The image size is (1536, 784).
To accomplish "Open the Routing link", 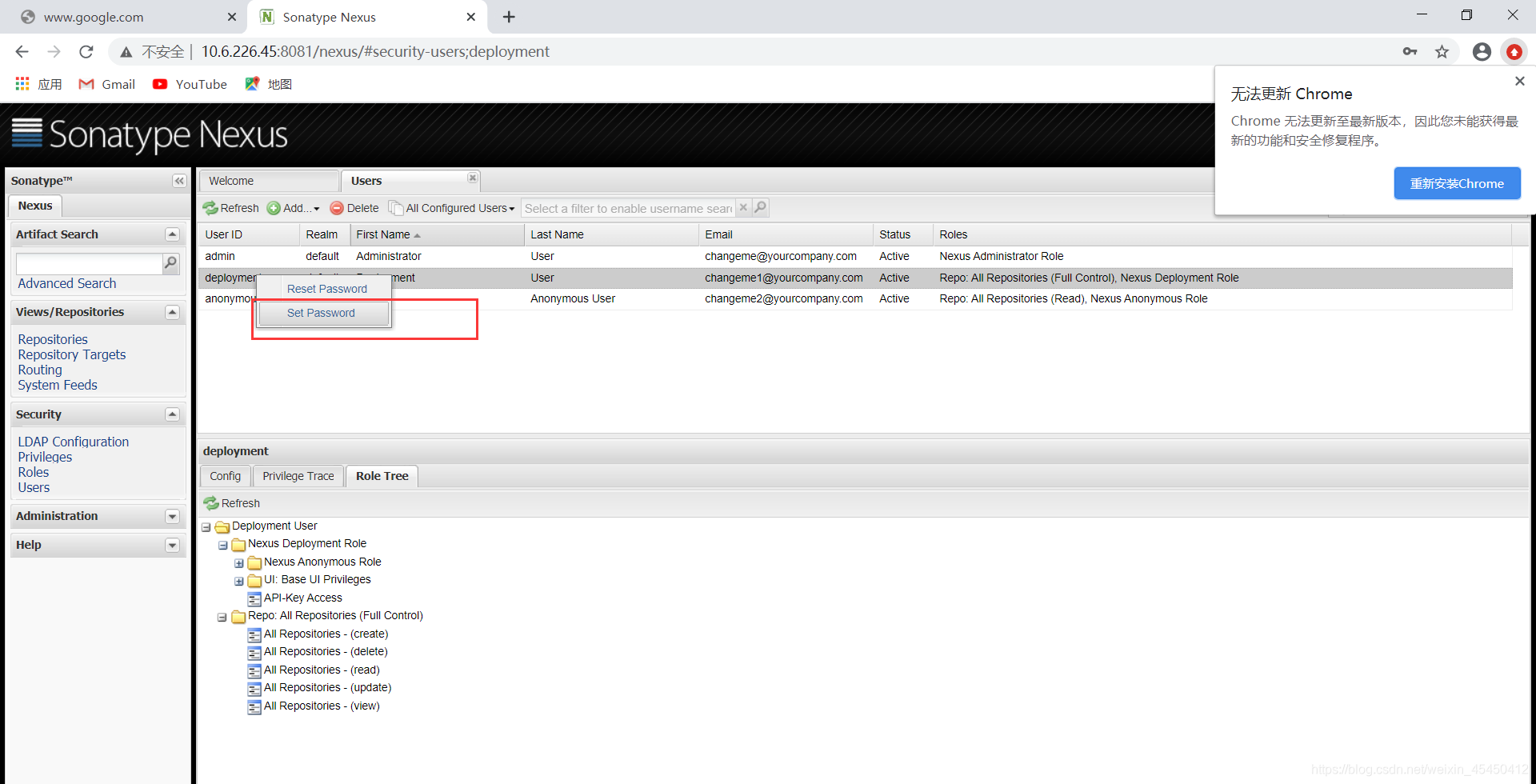I will pyautogui.click(x=40, y=370).
